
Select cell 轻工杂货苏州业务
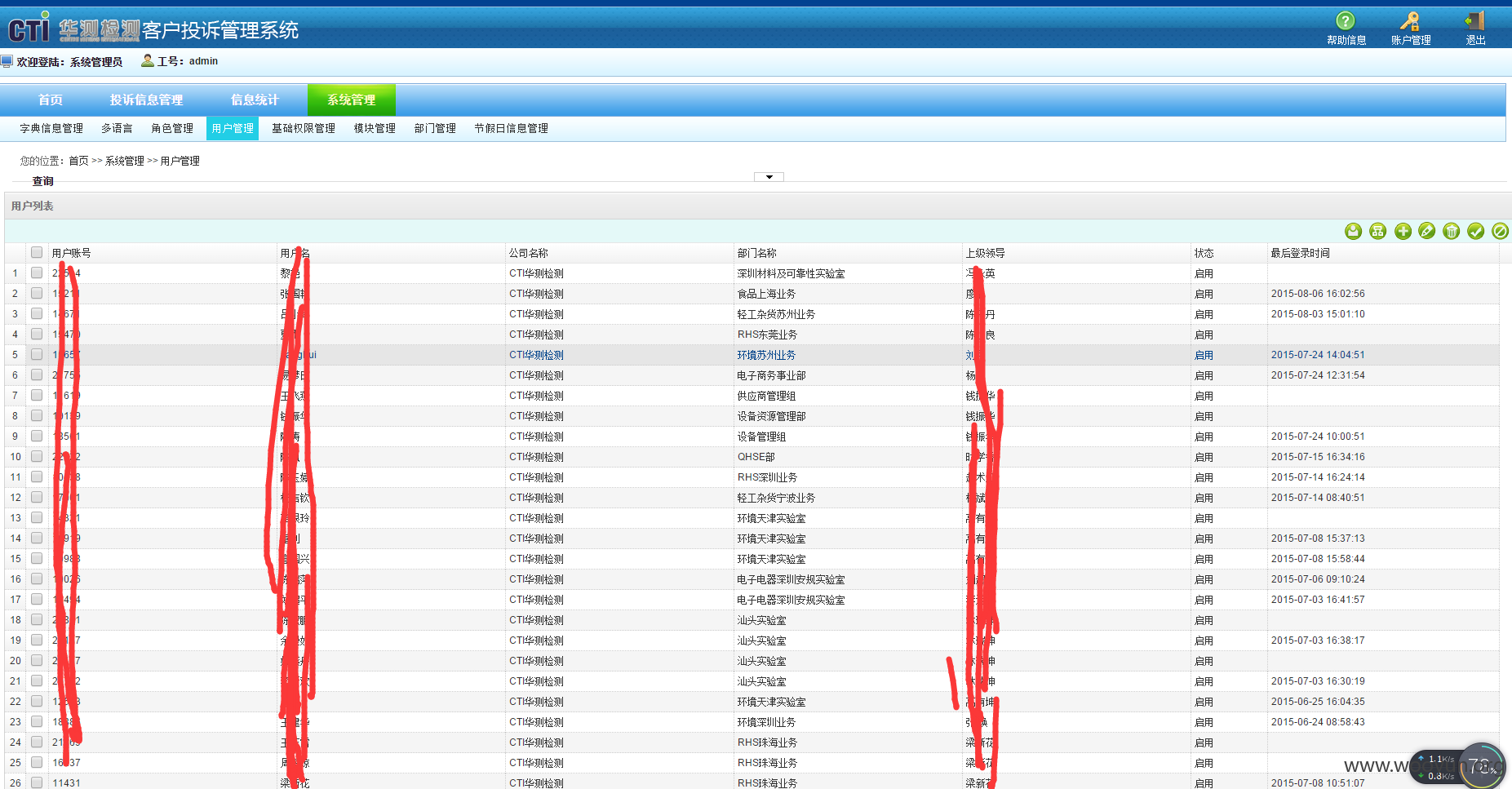coord(776,314)
